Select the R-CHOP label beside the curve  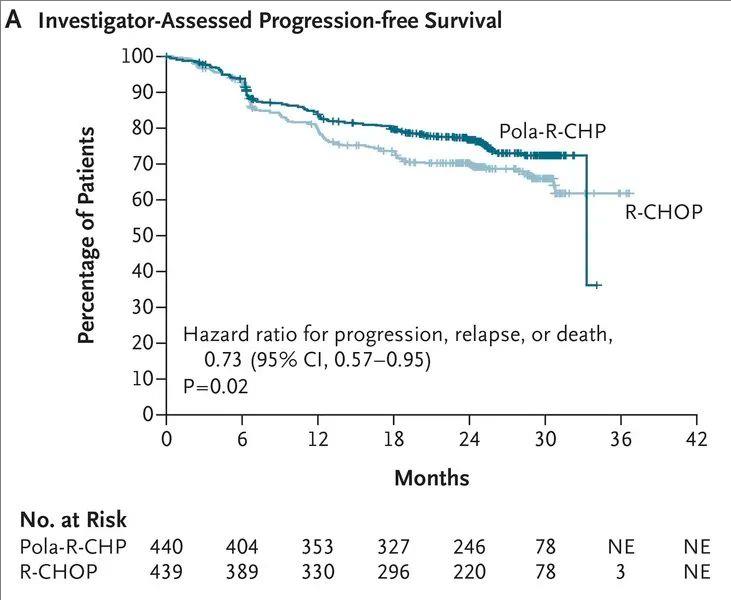[x=665, y=212]
